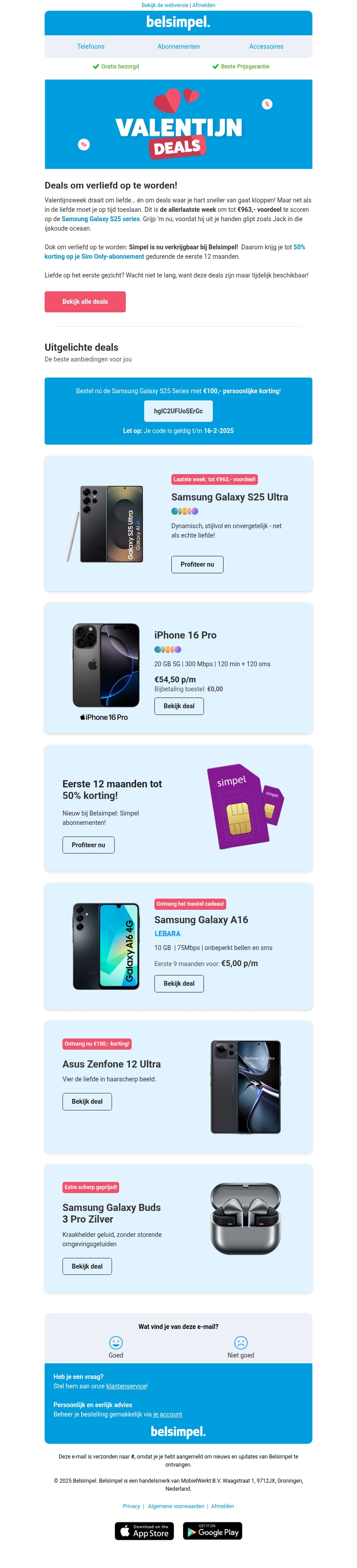This screenshot has width=357, height=1568.
Task: Open the Abonnementen menu item
Action: tap(178, 46)
